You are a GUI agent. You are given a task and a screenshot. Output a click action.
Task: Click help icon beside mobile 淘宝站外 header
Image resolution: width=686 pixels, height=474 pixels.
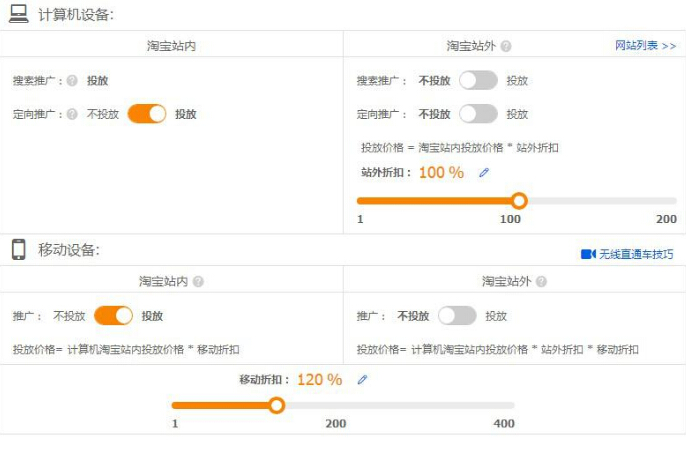click(541, 282)
